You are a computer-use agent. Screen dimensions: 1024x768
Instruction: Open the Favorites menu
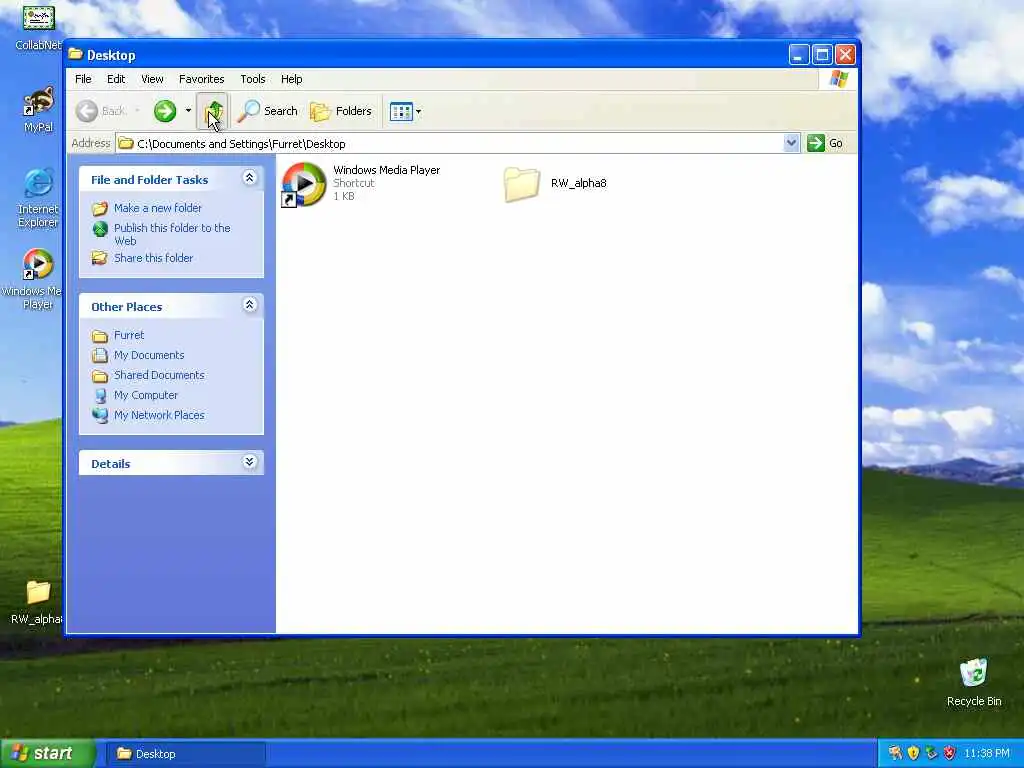click(x=201, y=79)
